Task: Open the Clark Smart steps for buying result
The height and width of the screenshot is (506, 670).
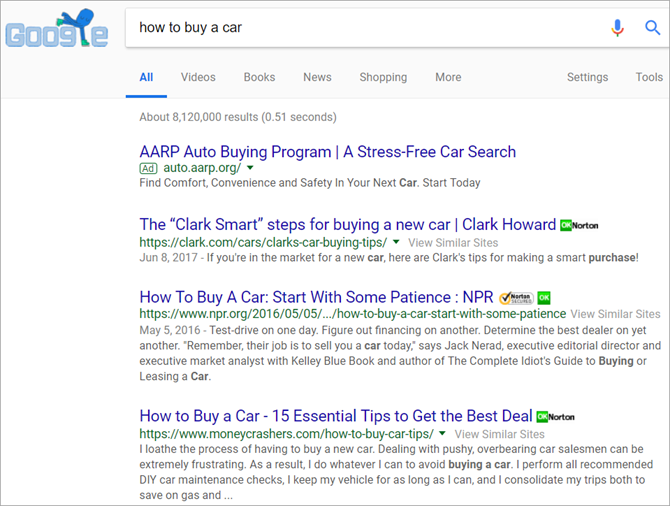Action: coord(347,224)
